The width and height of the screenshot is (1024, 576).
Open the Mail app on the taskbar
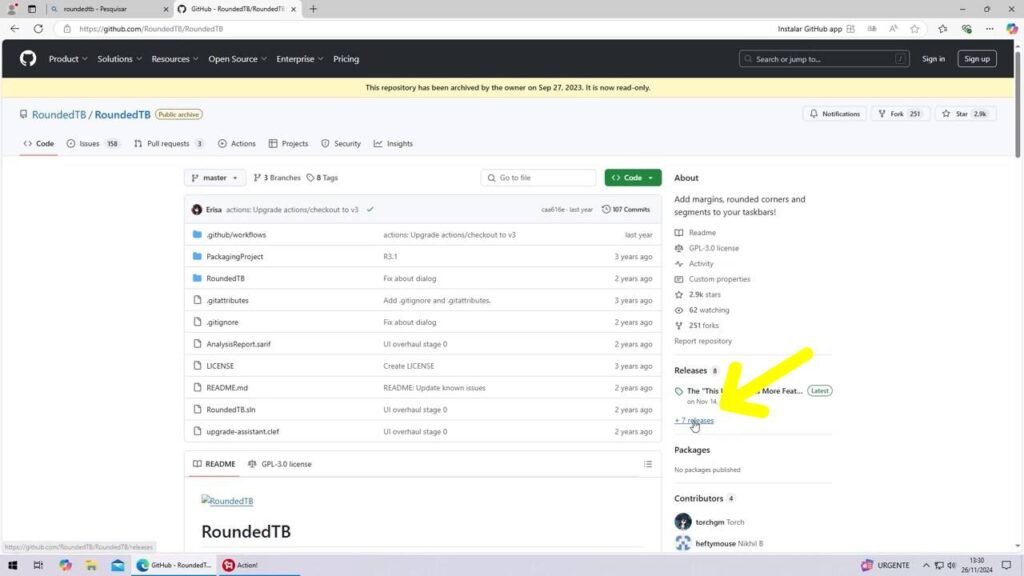tap(118, 566)
